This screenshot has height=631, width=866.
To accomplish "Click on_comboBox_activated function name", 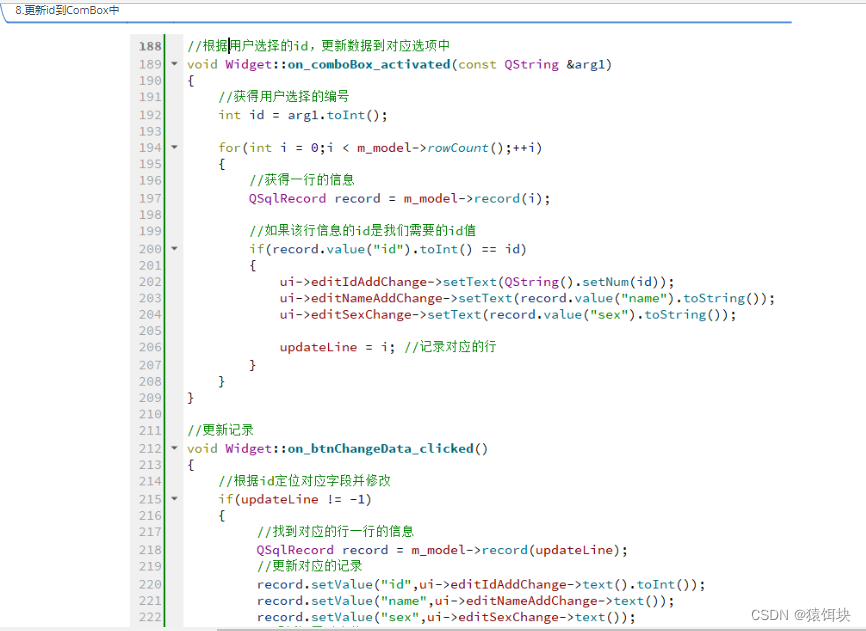I will 369,65.
